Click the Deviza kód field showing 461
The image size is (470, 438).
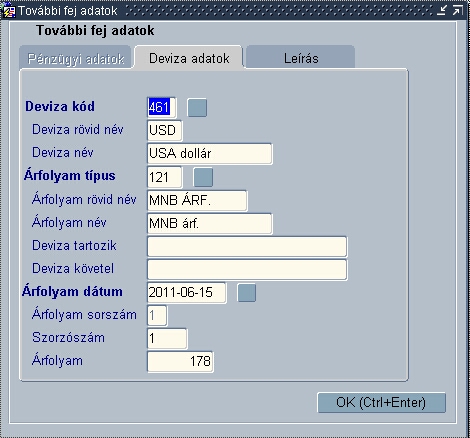(161, 107)
